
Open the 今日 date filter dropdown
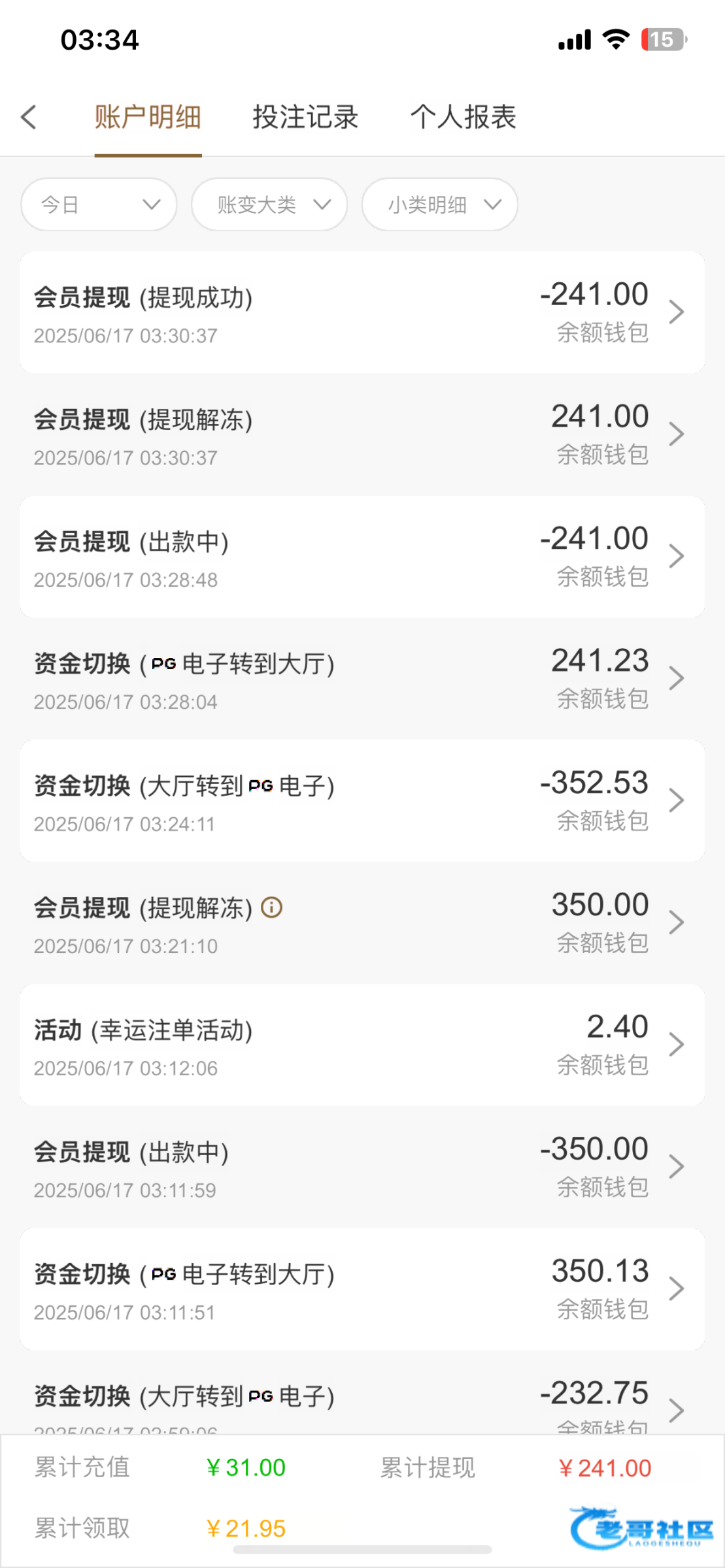(x=99, y=204)
